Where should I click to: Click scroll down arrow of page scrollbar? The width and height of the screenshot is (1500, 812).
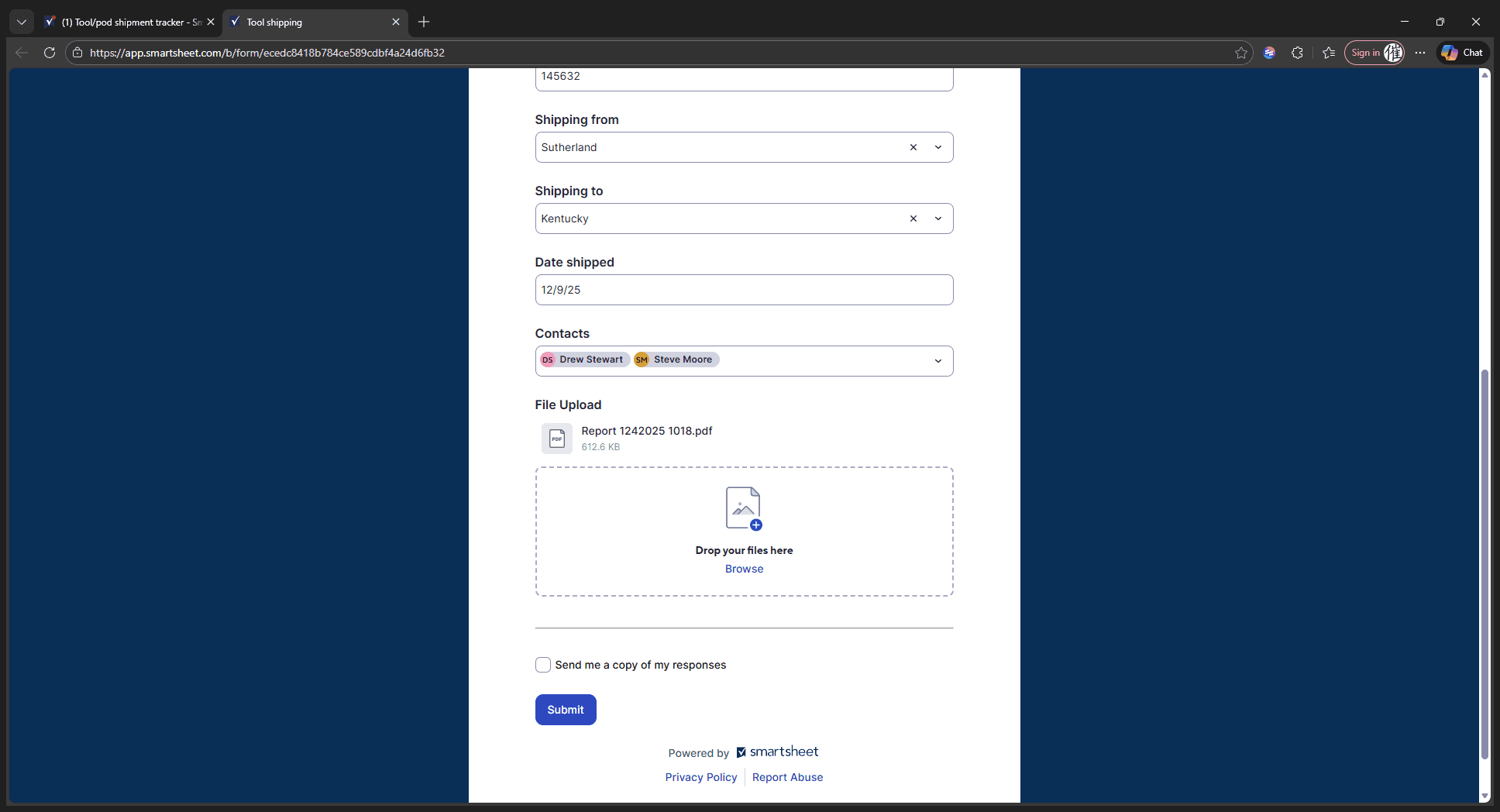pyautogui.click(x=1485, y=796)
